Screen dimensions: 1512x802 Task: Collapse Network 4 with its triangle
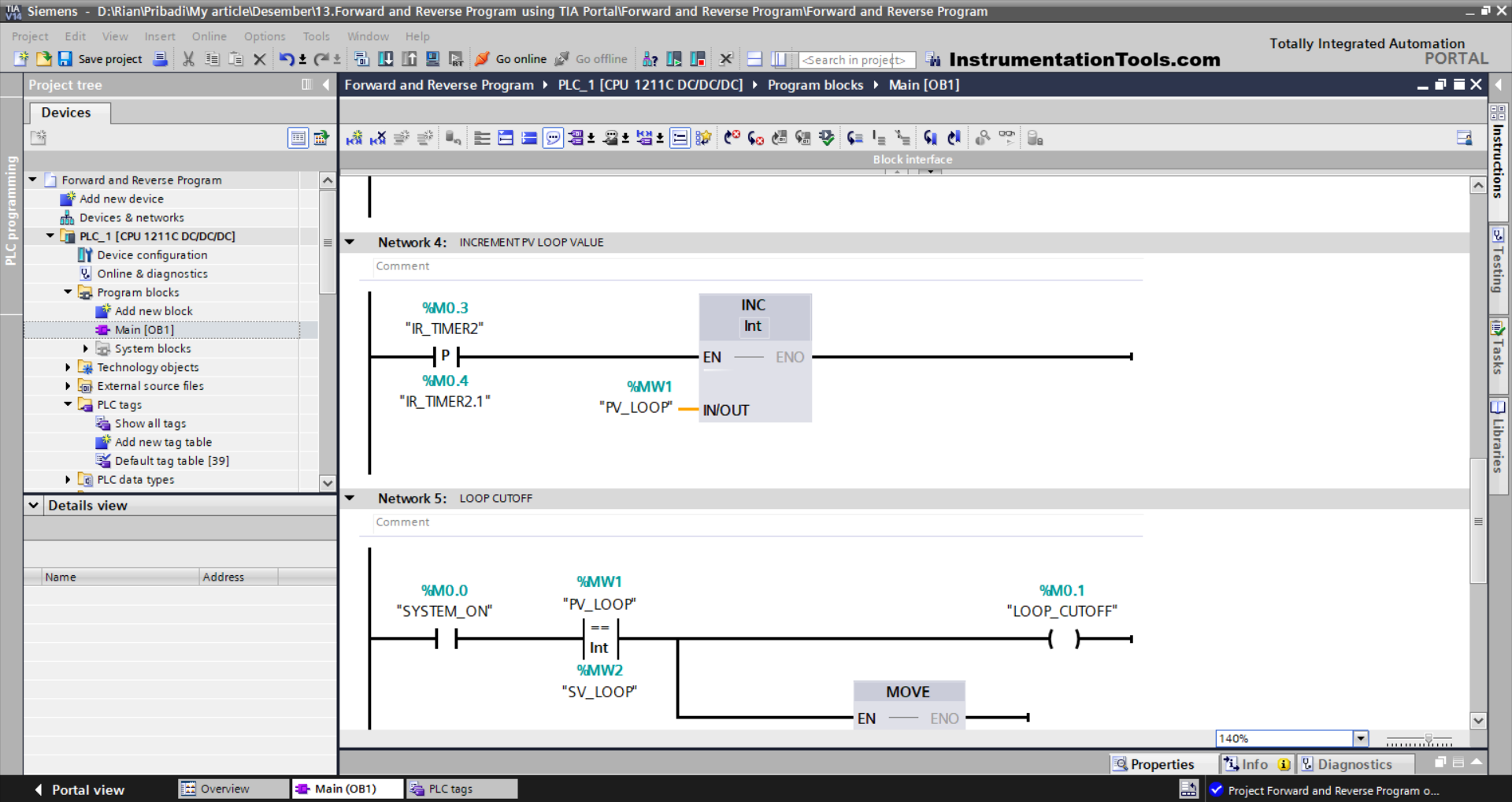[350, 243]
